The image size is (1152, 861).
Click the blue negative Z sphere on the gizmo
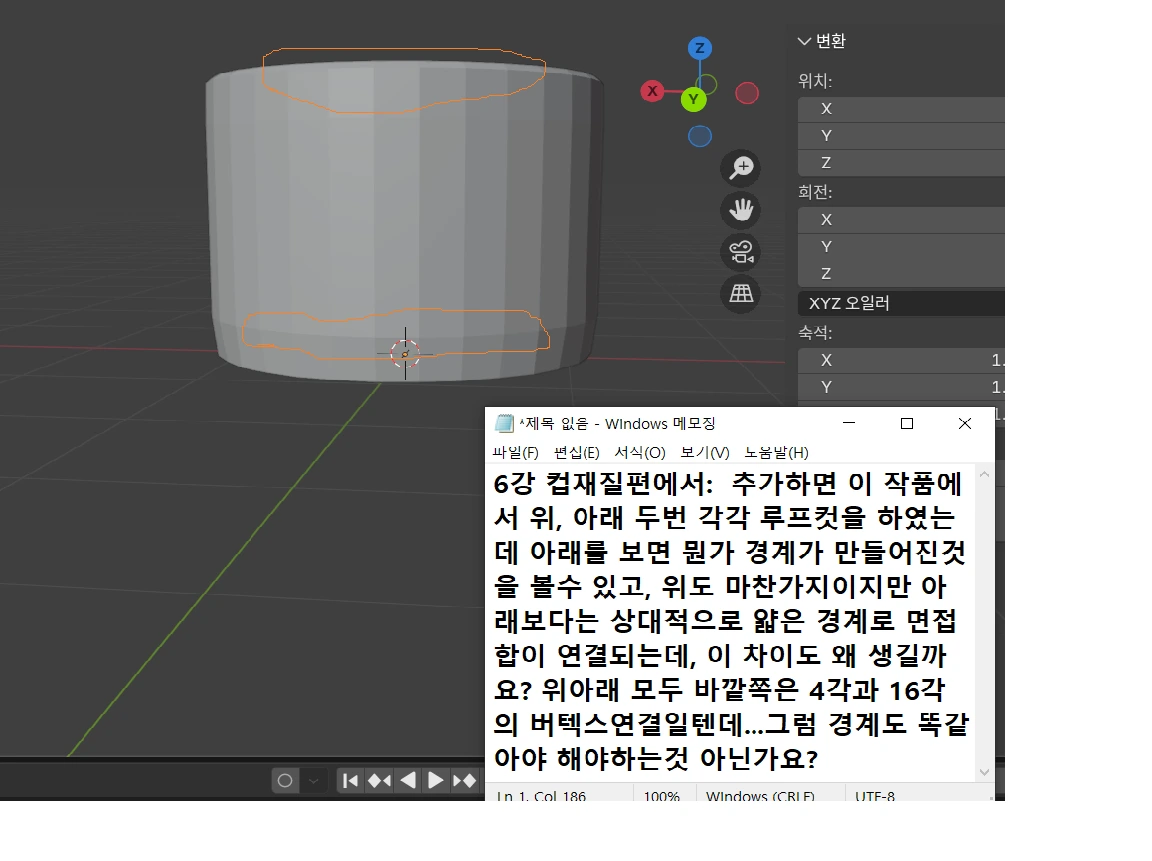point(699,136)
